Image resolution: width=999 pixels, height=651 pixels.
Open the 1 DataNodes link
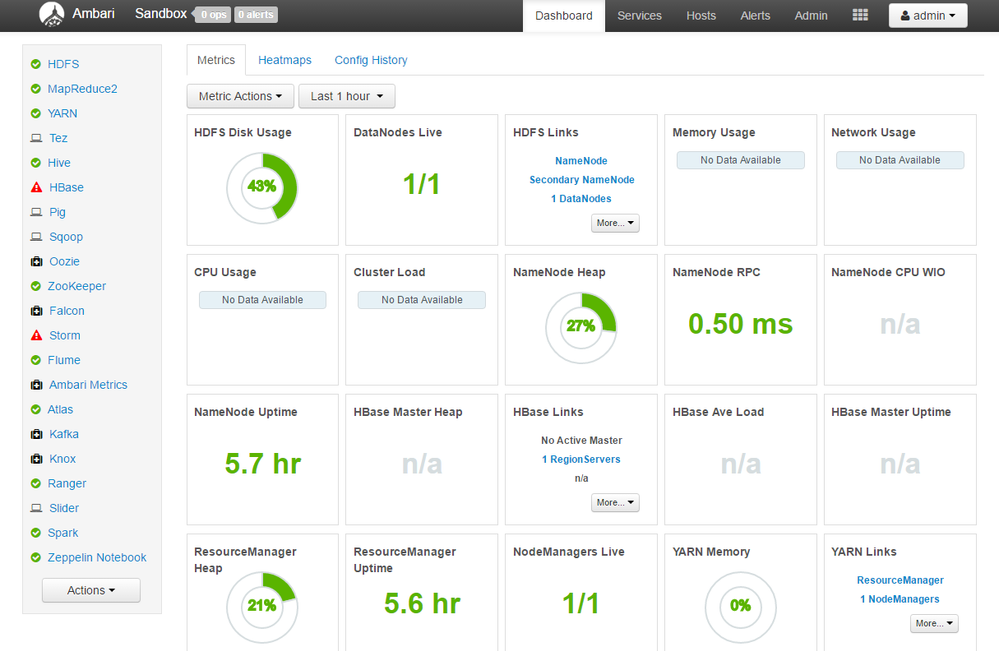click(581, 199)
